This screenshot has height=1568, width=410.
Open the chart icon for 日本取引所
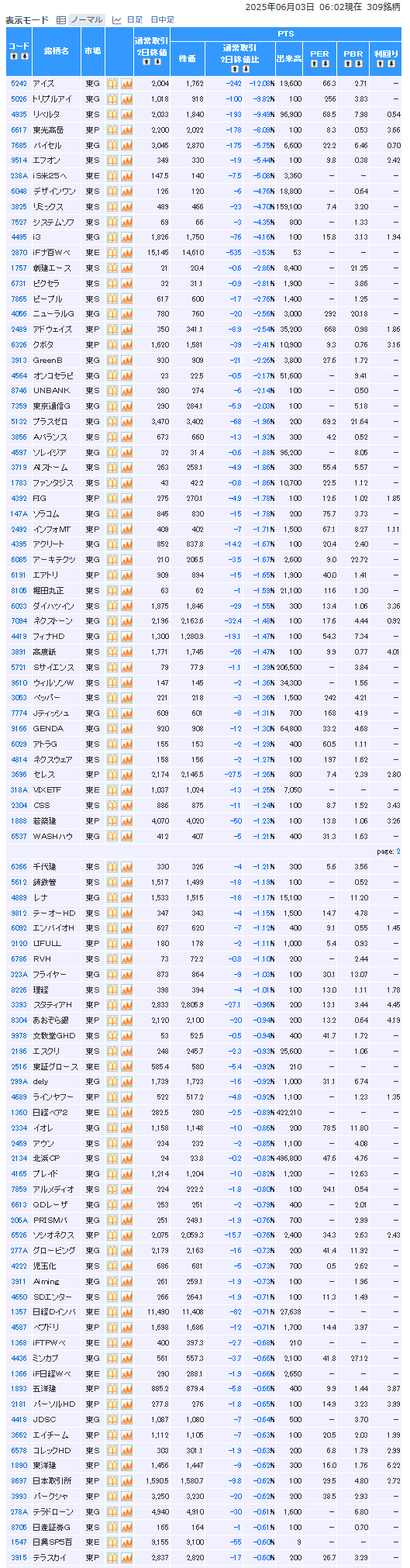(126, 1480)
